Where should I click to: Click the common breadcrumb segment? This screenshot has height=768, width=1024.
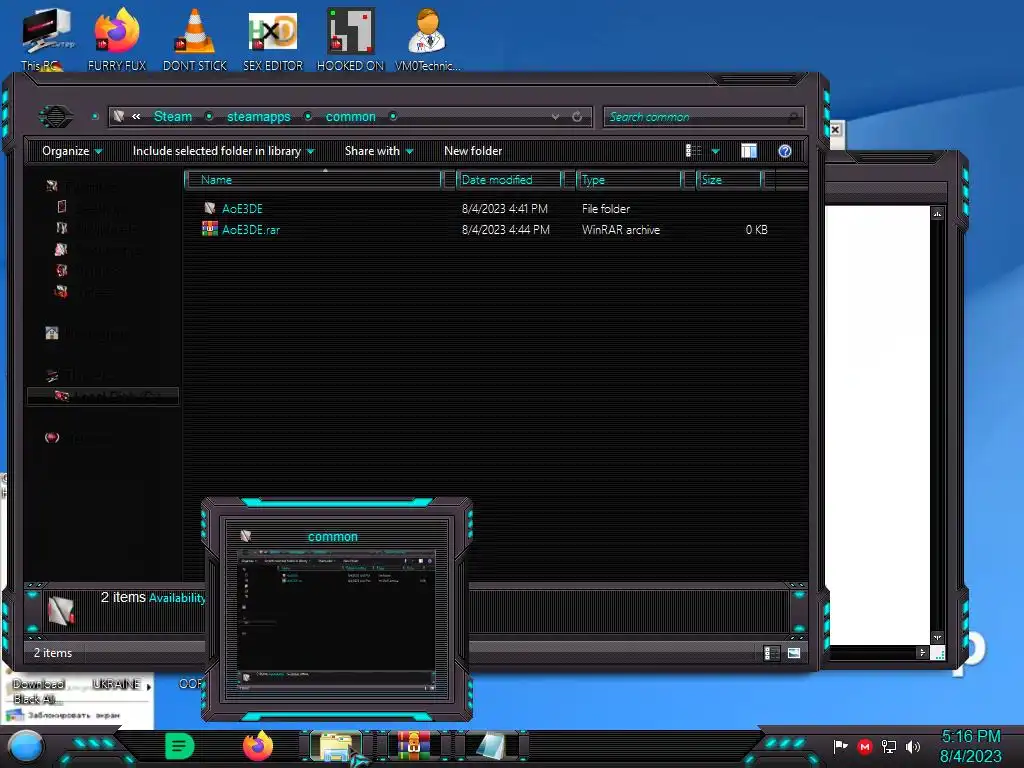click(x=351, y=116)
